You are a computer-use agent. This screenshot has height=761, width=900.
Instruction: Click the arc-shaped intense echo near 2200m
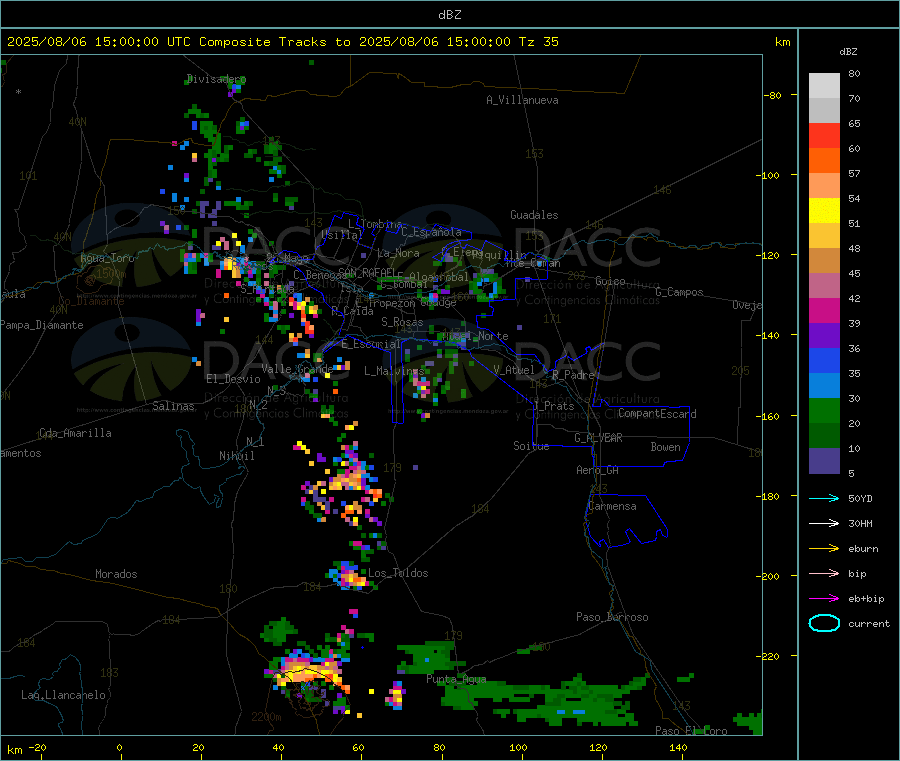point(309,673)
